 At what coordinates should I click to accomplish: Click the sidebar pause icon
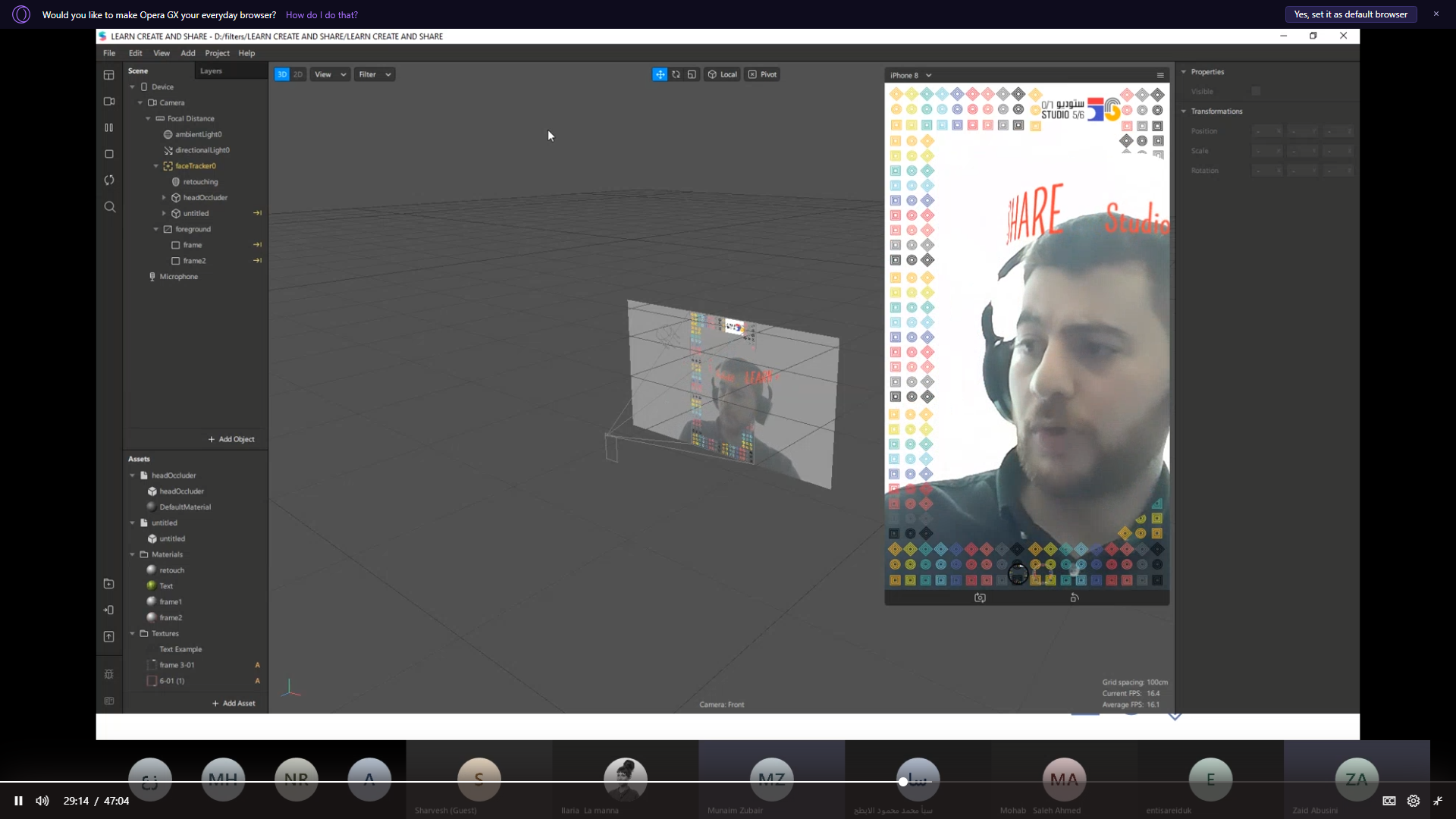(109, 127)
